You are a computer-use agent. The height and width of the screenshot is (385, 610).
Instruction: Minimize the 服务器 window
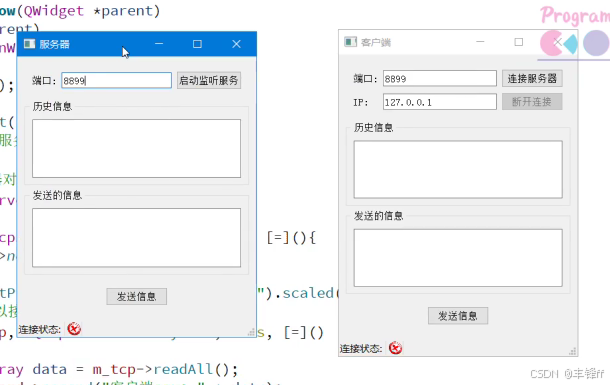(159, 44)
